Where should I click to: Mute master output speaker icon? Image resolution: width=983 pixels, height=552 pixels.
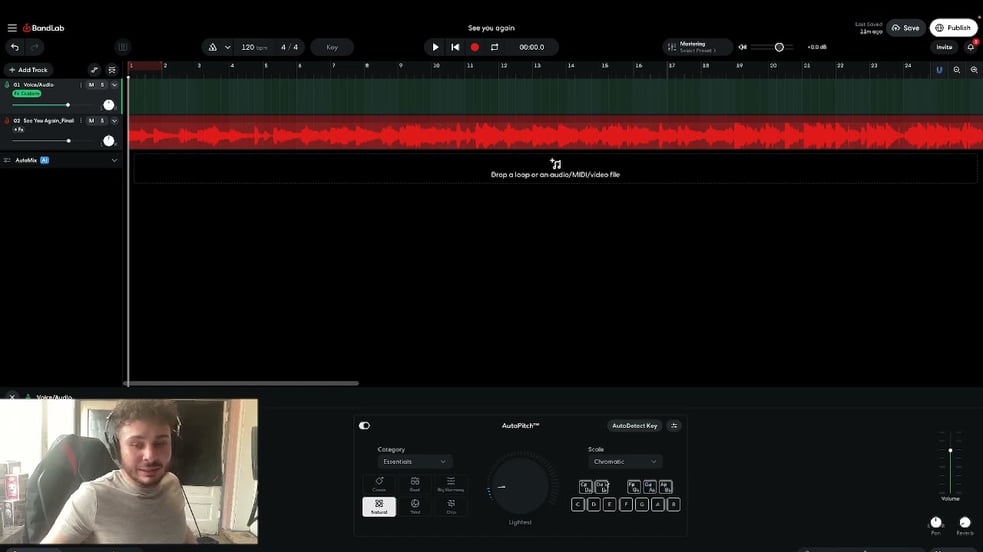coord(742,47)
